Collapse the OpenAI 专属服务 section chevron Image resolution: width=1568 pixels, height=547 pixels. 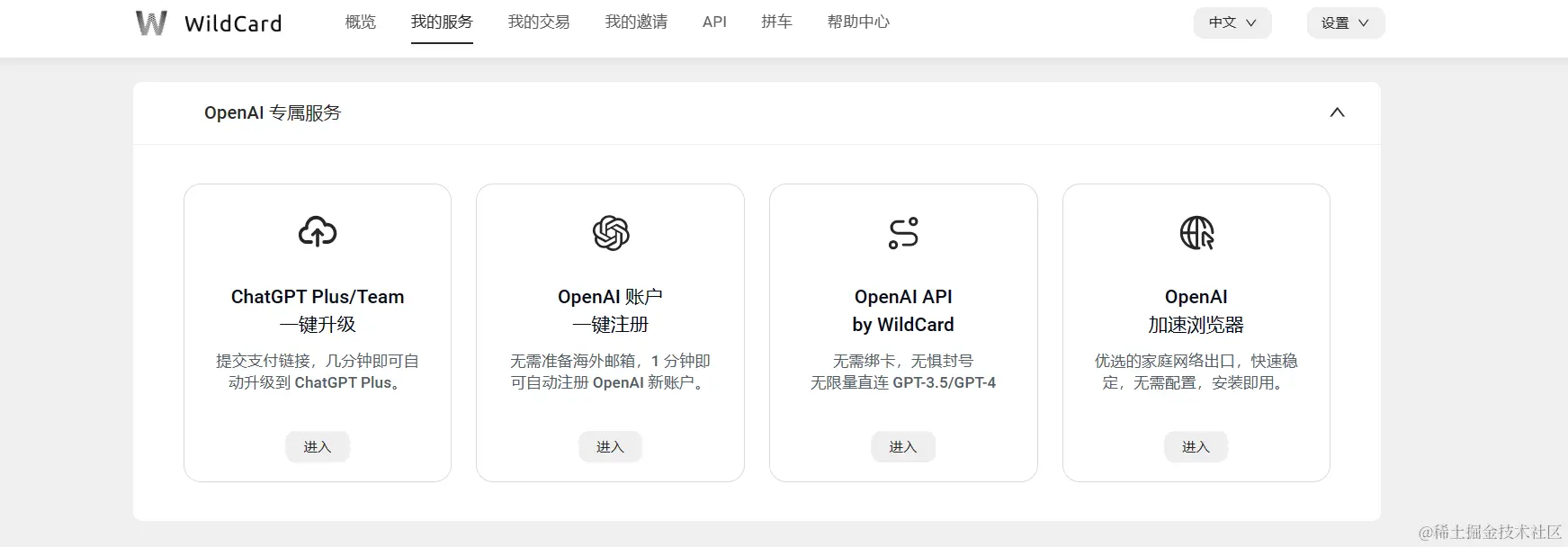pyautogui.click(x=1337, y=112)
